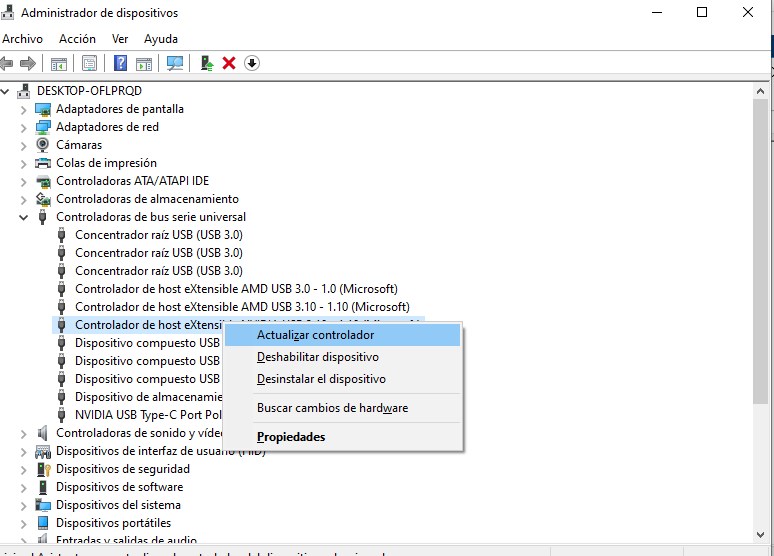The height and width of the screenshot is (556, 774).
Task: Expand Dispositivos del sistema
Action: [x=23, y=506]
